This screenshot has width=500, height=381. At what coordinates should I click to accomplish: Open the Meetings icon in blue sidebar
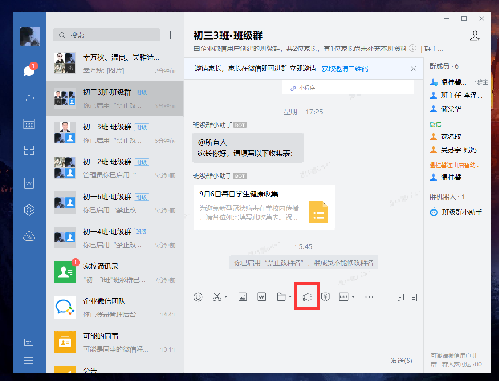coord(29,150)
